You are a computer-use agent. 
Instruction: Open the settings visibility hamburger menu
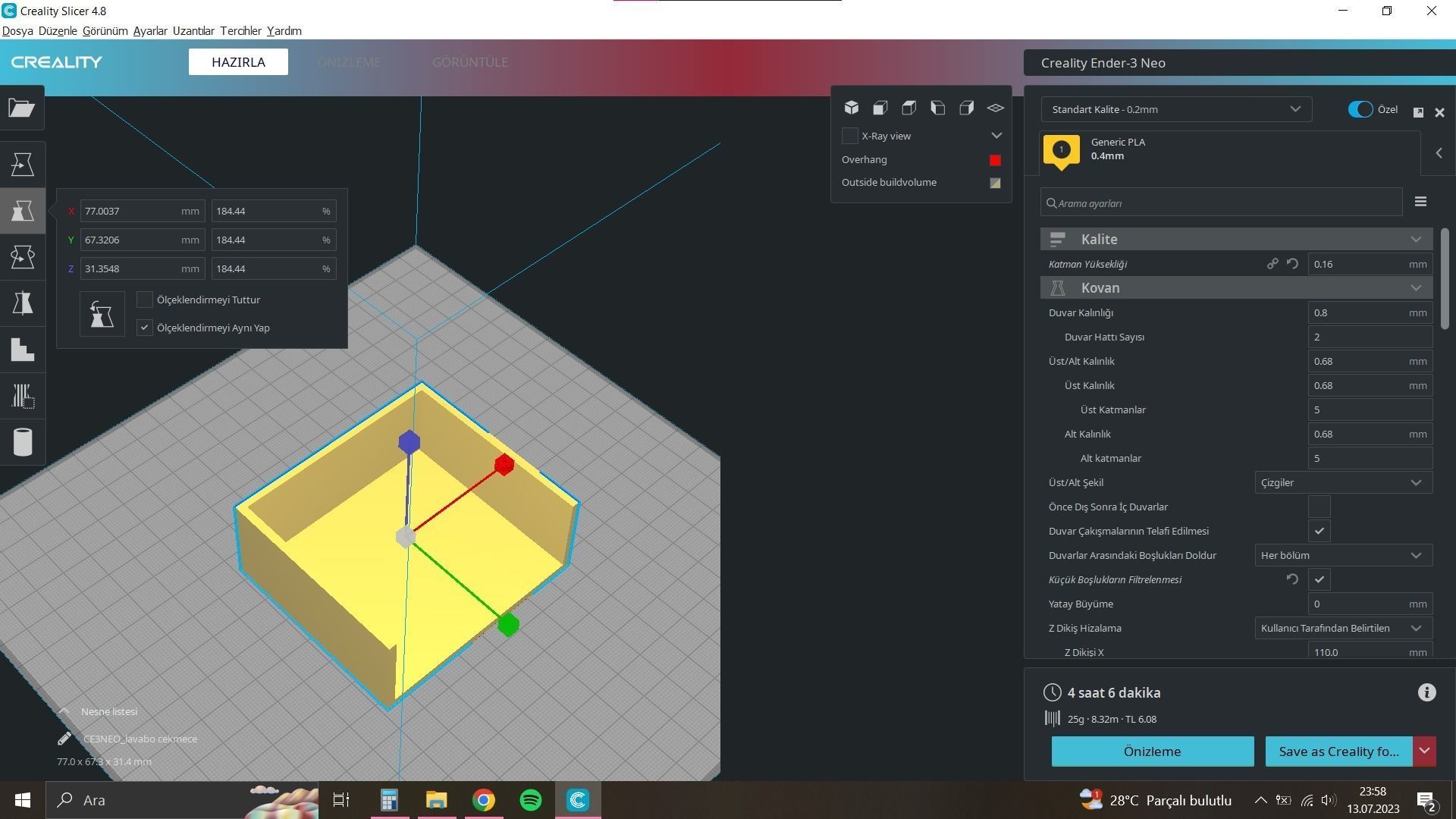(1420, 202)
